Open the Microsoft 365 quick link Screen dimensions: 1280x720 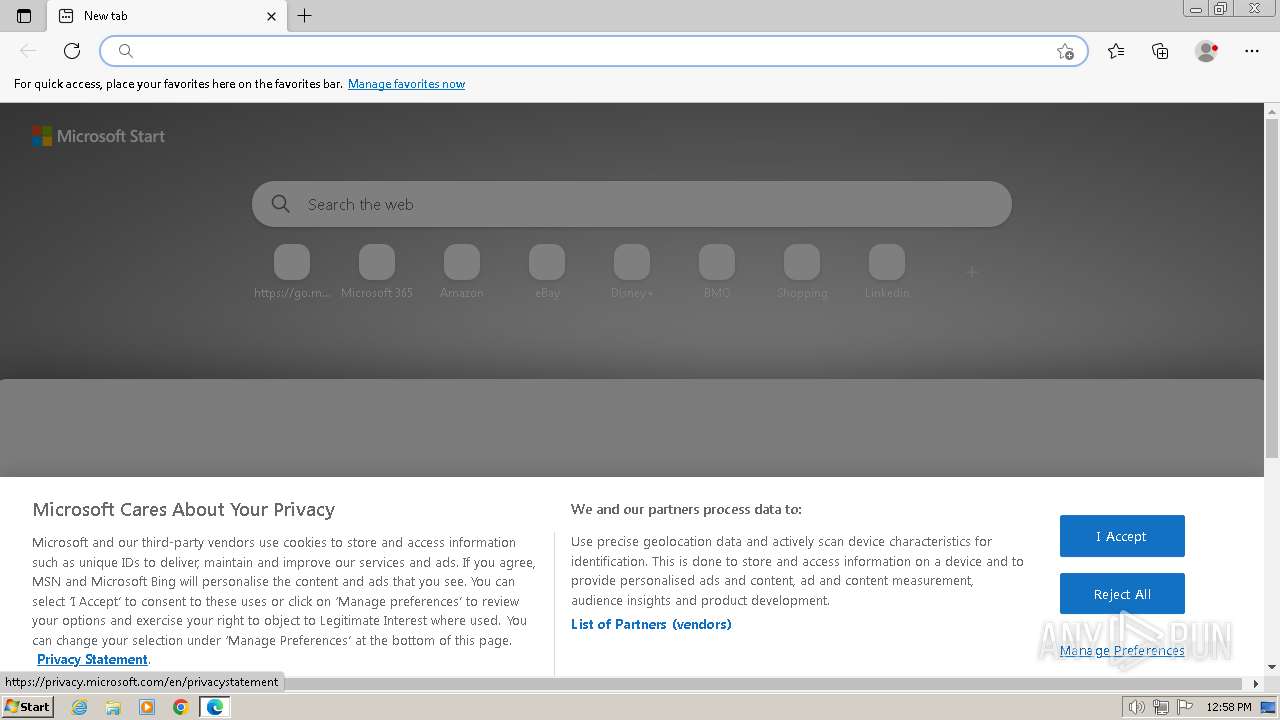click(x=377, y=272)
